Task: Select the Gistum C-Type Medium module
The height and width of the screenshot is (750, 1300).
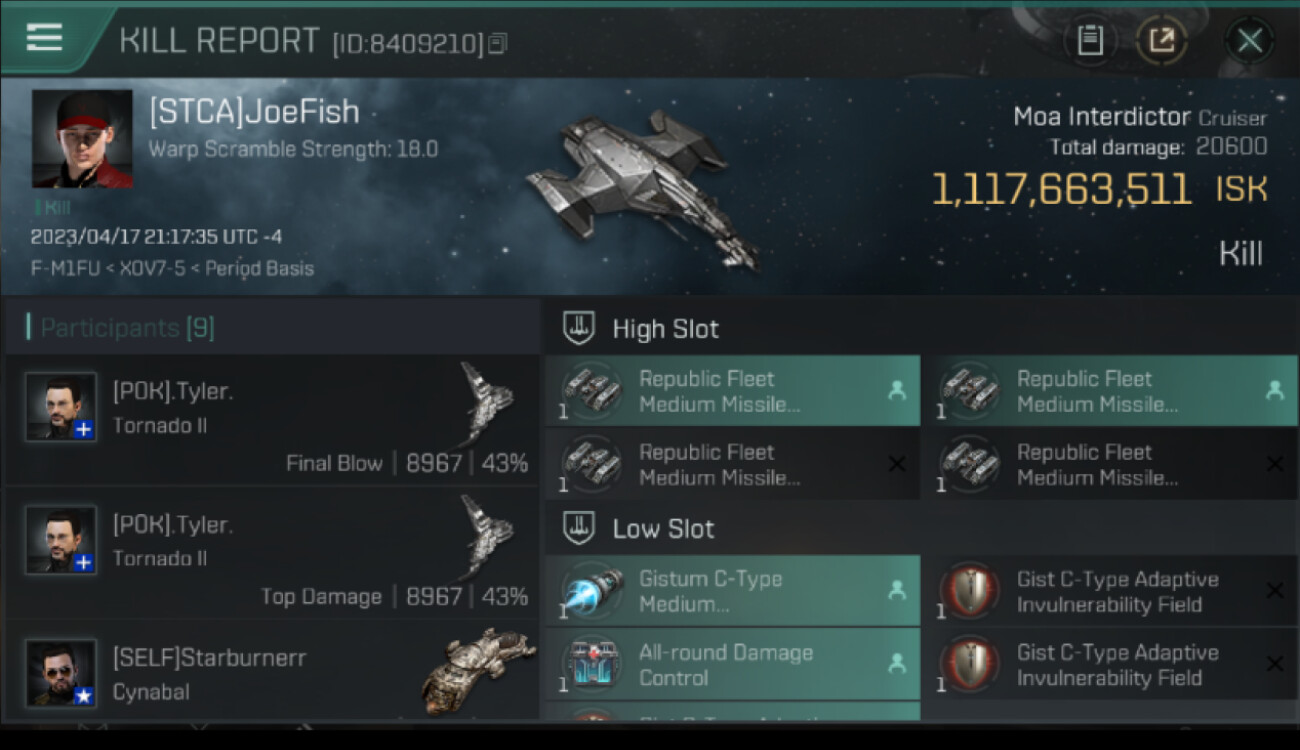Action: coord(732,591)
